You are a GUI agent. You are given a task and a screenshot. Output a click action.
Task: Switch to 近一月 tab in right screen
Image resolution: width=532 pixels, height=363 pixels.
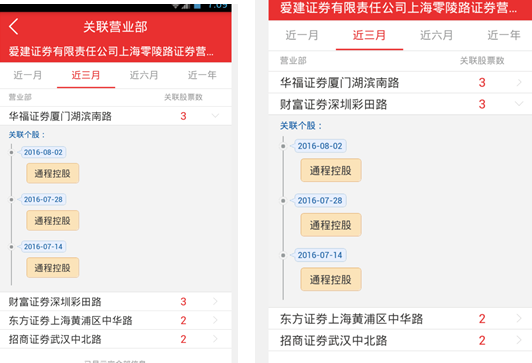[x=302, y=35]
